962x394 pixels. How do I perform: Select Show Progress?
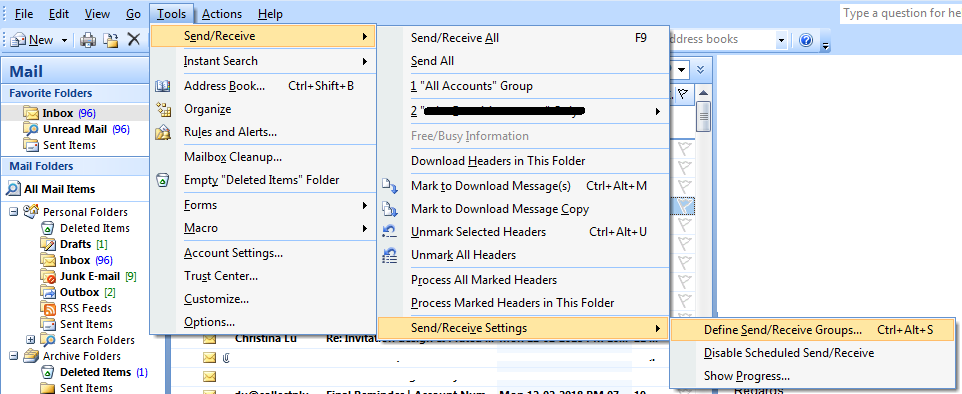pos(813,376)
